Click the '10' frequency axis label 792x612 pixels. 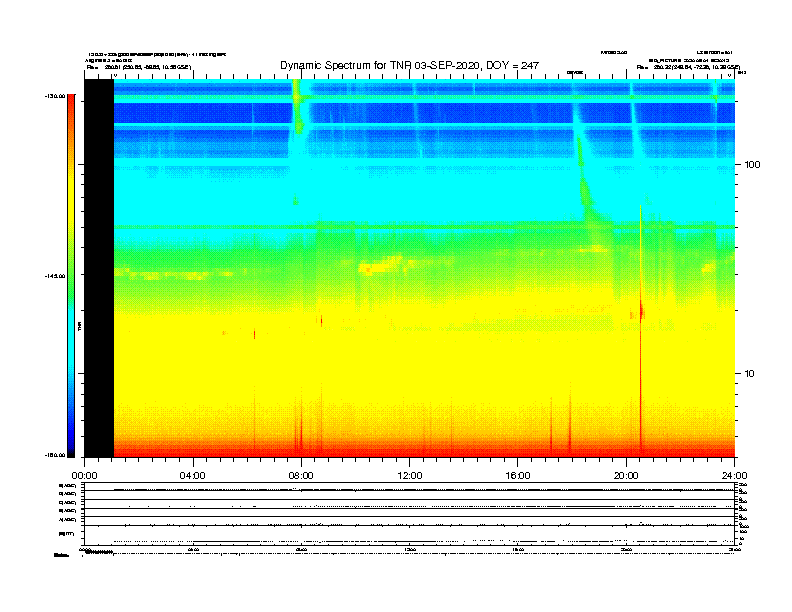click(x=749, y=374)
